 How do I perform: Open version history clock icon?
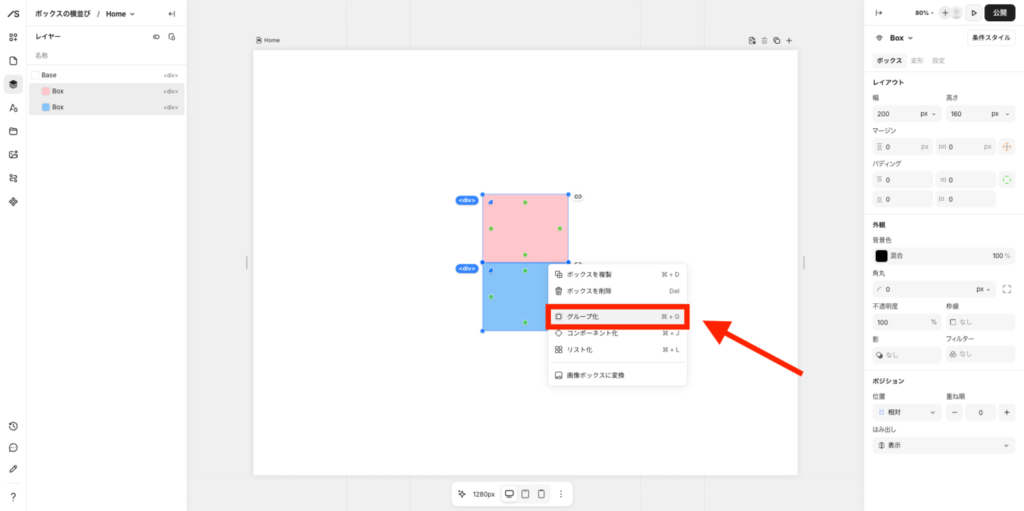click(13, 426)
